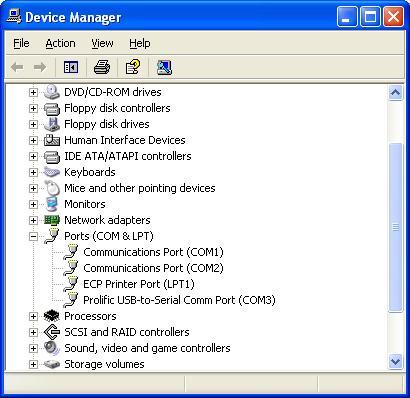Expand the Storage volumes node
The height and width of the screenshot is (398, 410).
(x=33, y=364)
